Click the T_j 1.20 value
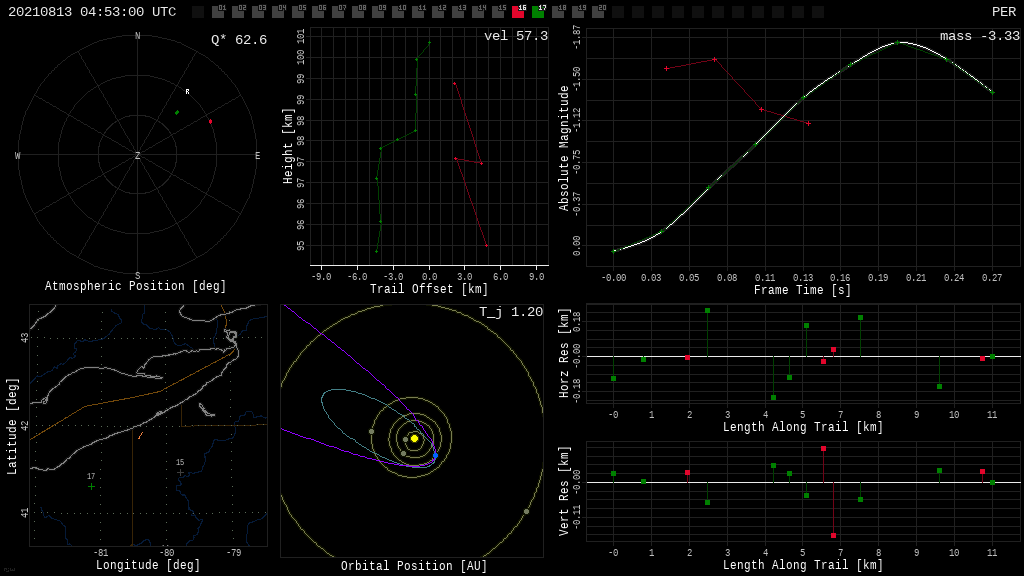The width and height of the screenshot is (1024, 576). click(x=511, y=312)
